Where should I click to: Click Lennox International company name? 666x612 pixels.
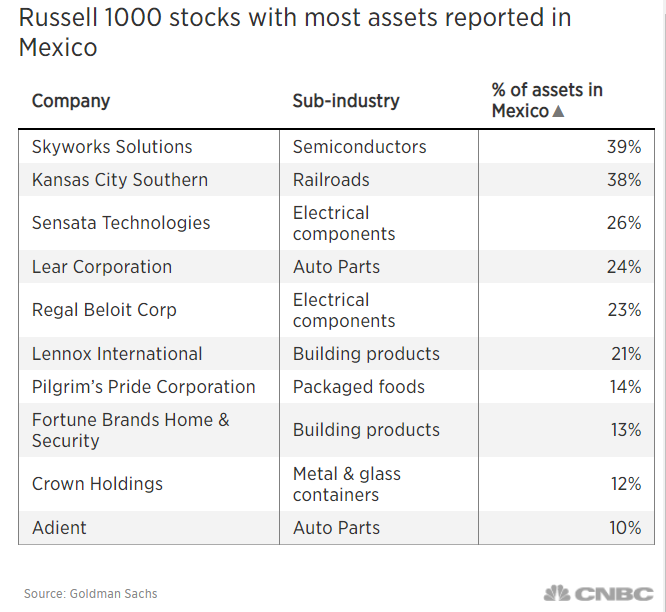[117, 354]
